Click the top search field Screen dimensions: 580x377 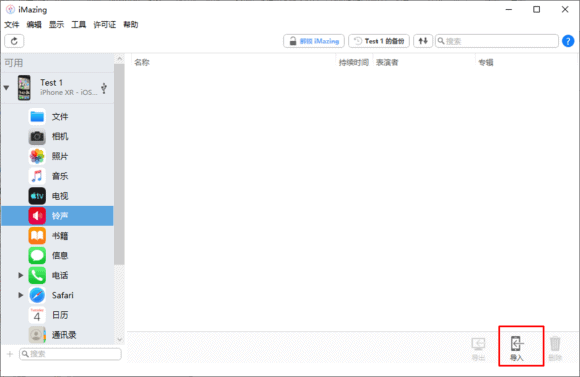[497, 41]
